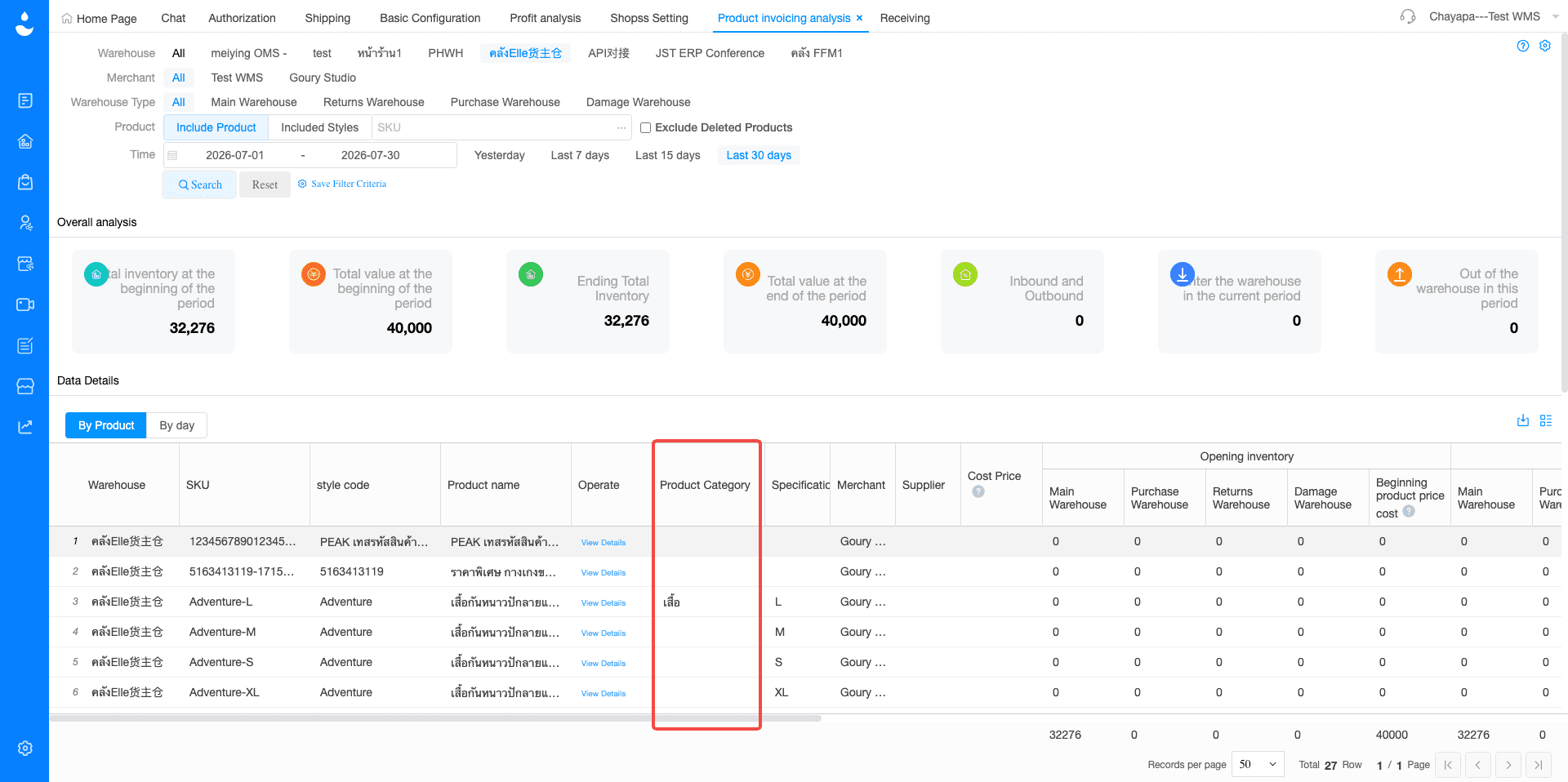This screenshot has height=782, width=1568.
Task: Open the column settings list icon above table
Action: 1546,420
